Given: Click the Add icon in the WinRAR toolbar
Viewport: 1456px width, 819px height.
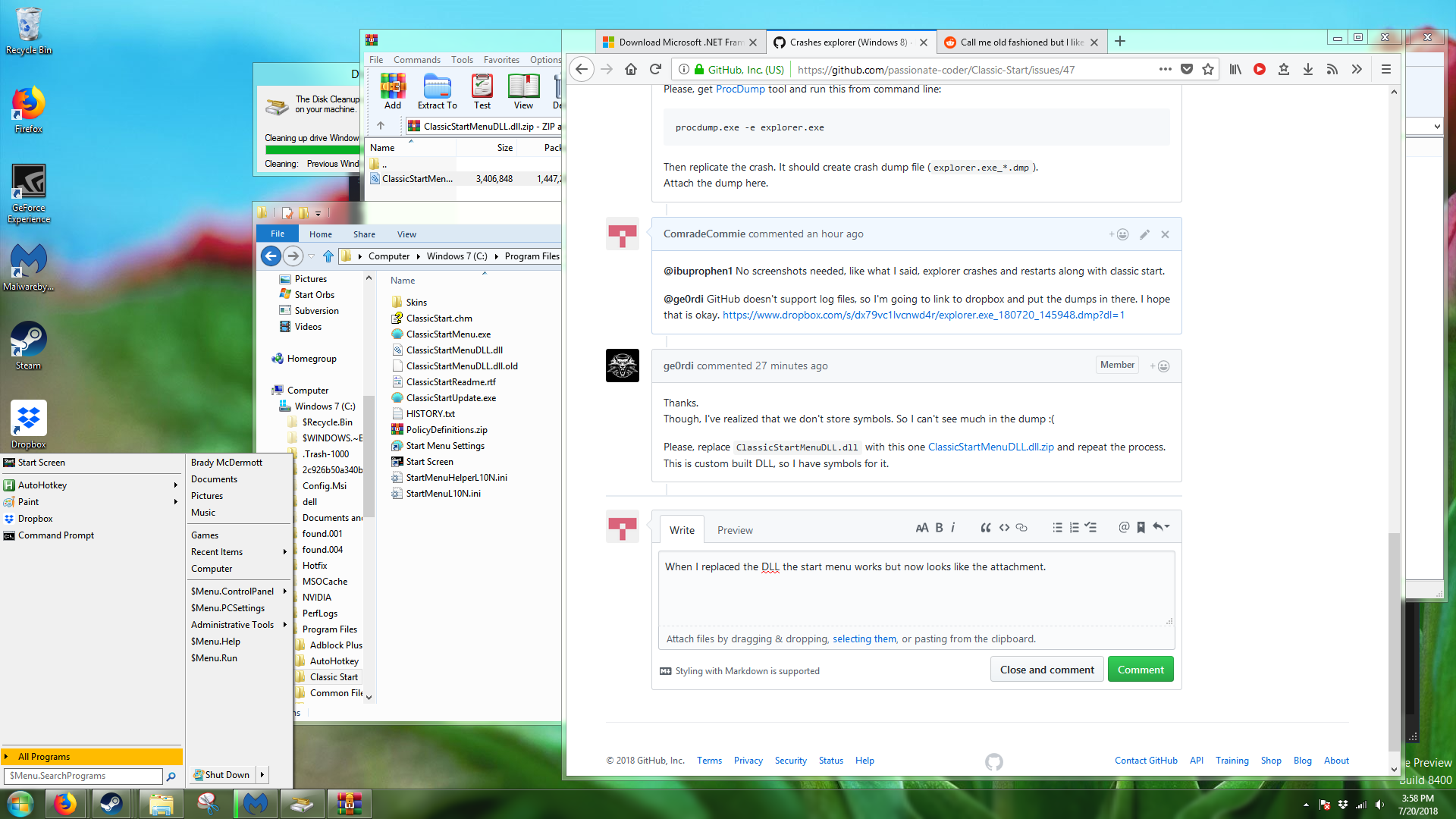Looking at the screenshot, I should (393, 92).
